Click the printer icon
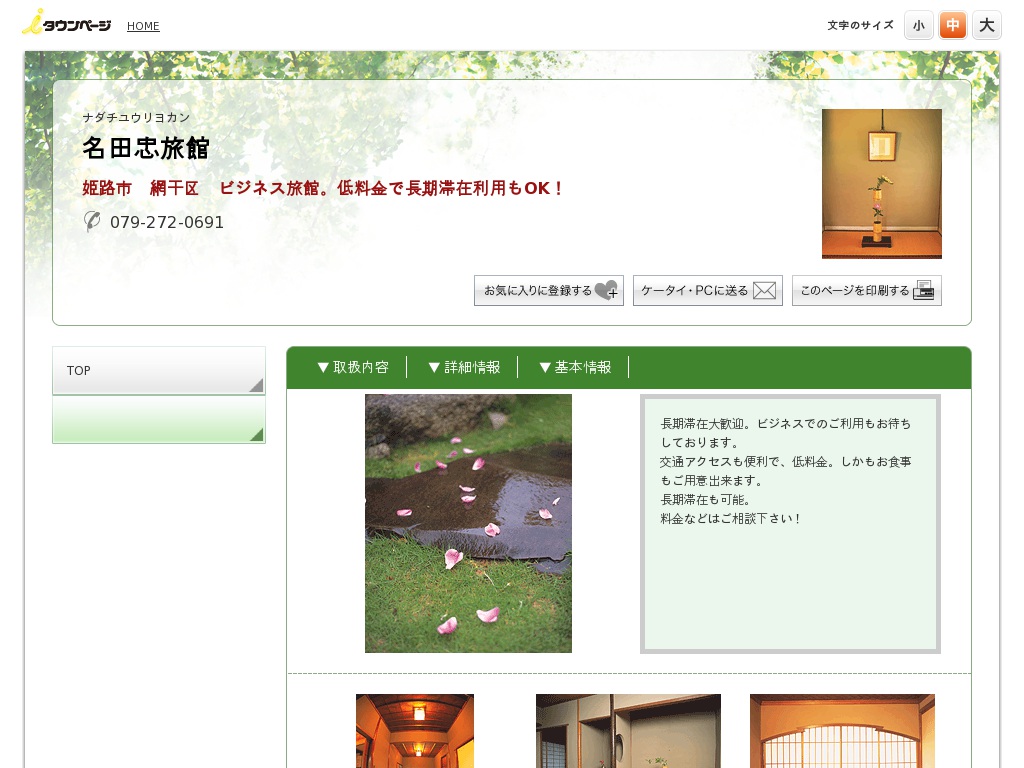 [923, 290]
